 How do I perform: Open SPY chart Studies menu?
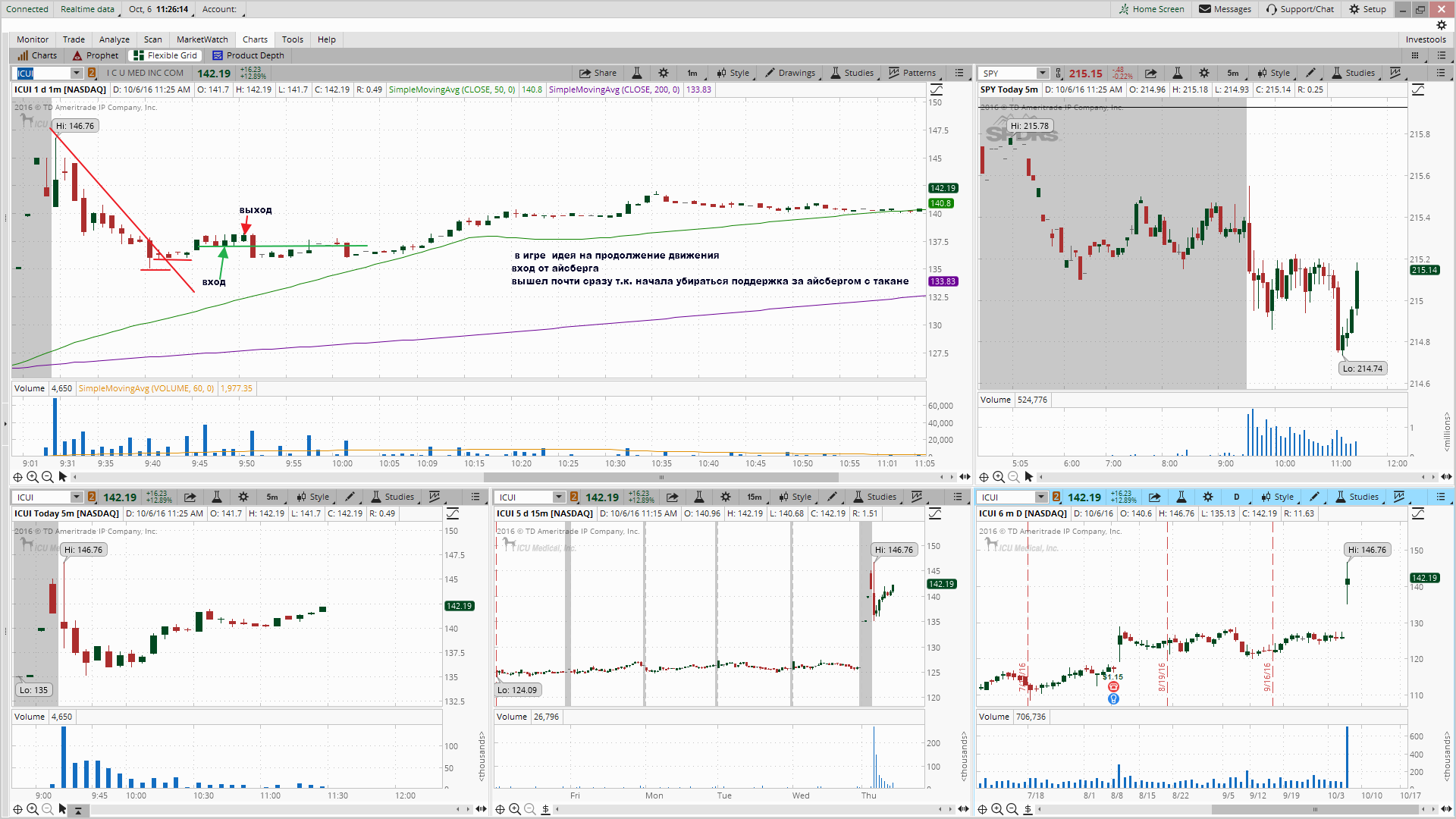click(x=1354, y=73)
